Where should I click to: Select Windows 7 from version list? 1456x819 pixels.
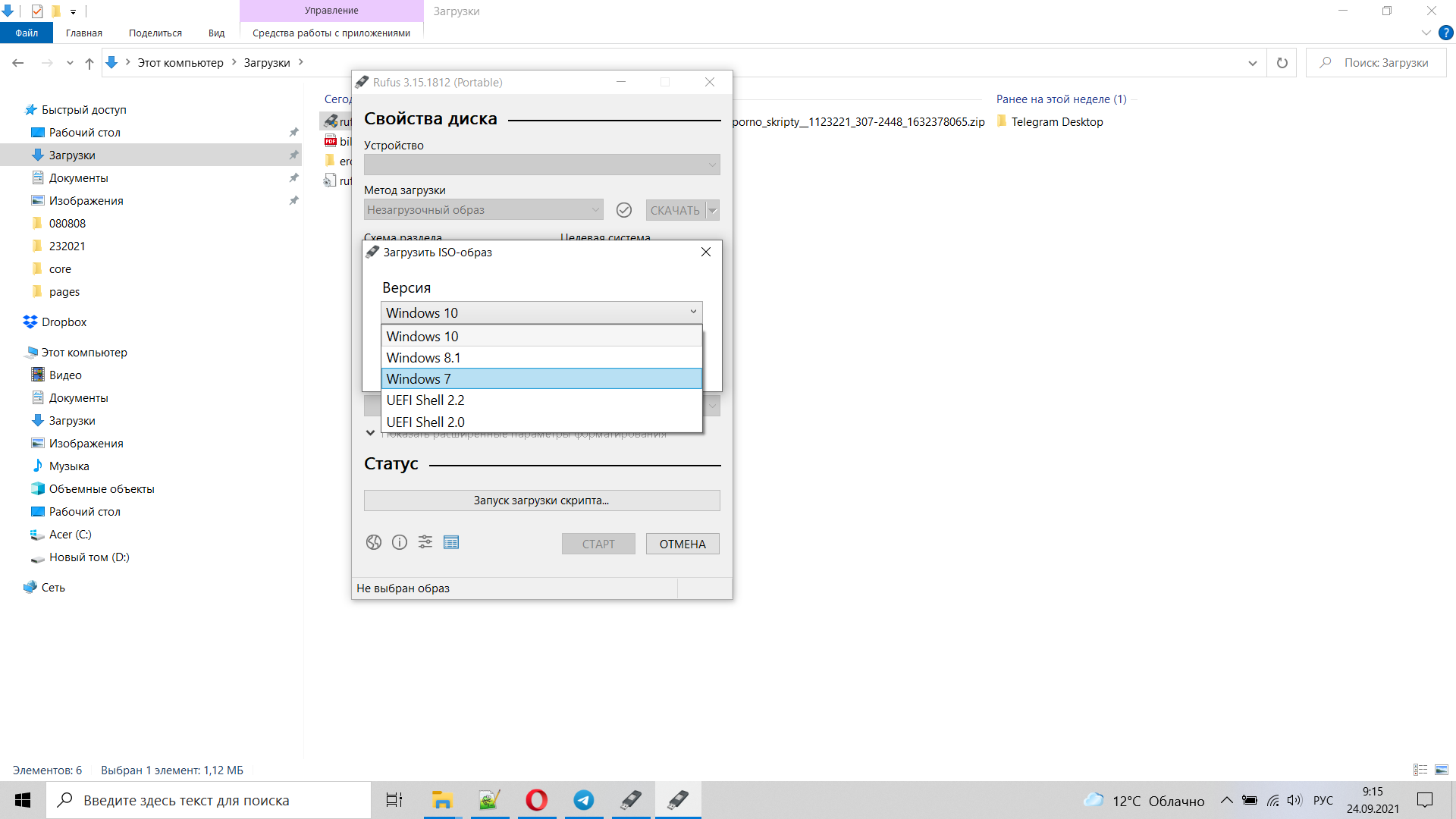pyautogui.click(x=541, y=379)
